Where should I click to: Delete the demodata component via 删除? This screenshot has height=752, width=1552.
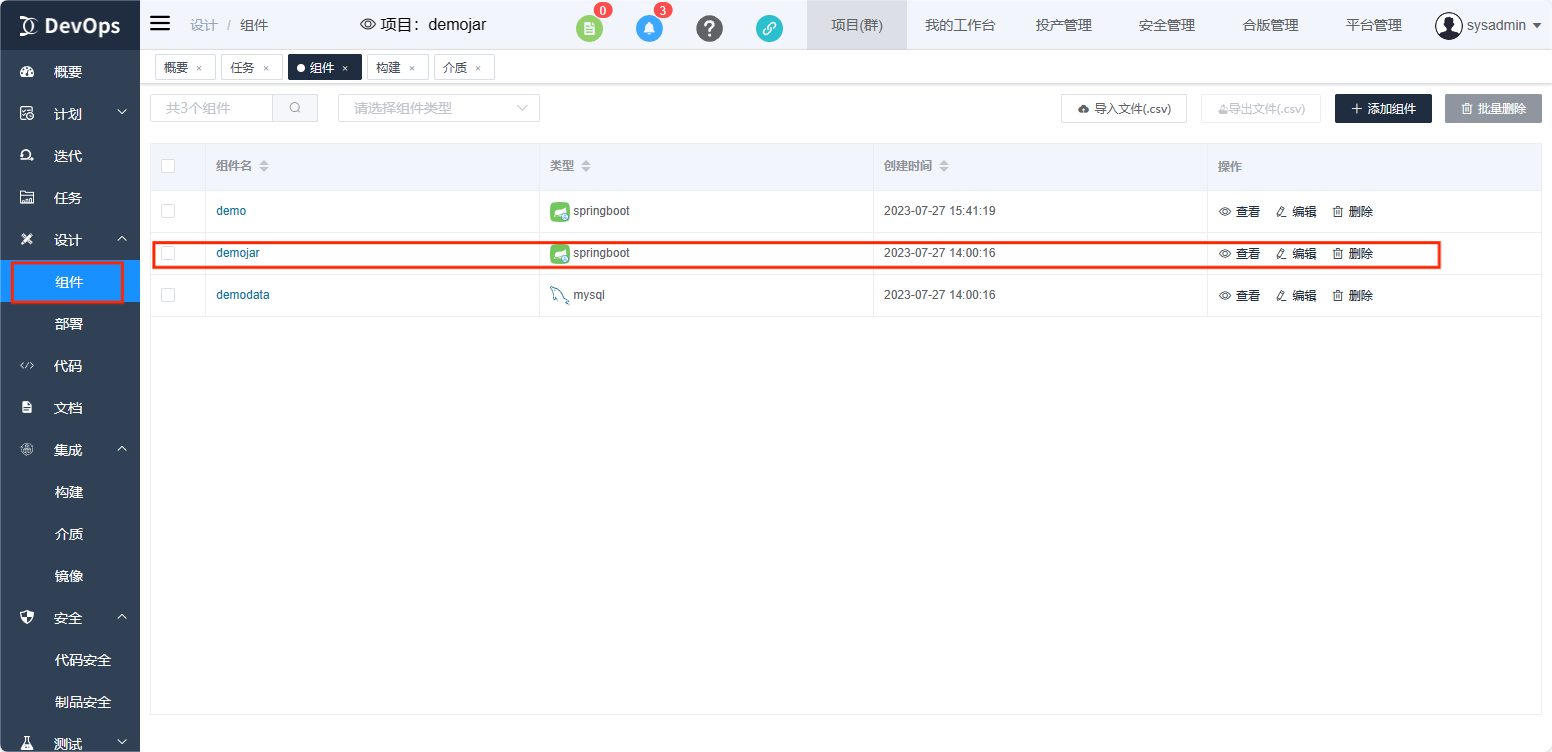point(1353,296)
